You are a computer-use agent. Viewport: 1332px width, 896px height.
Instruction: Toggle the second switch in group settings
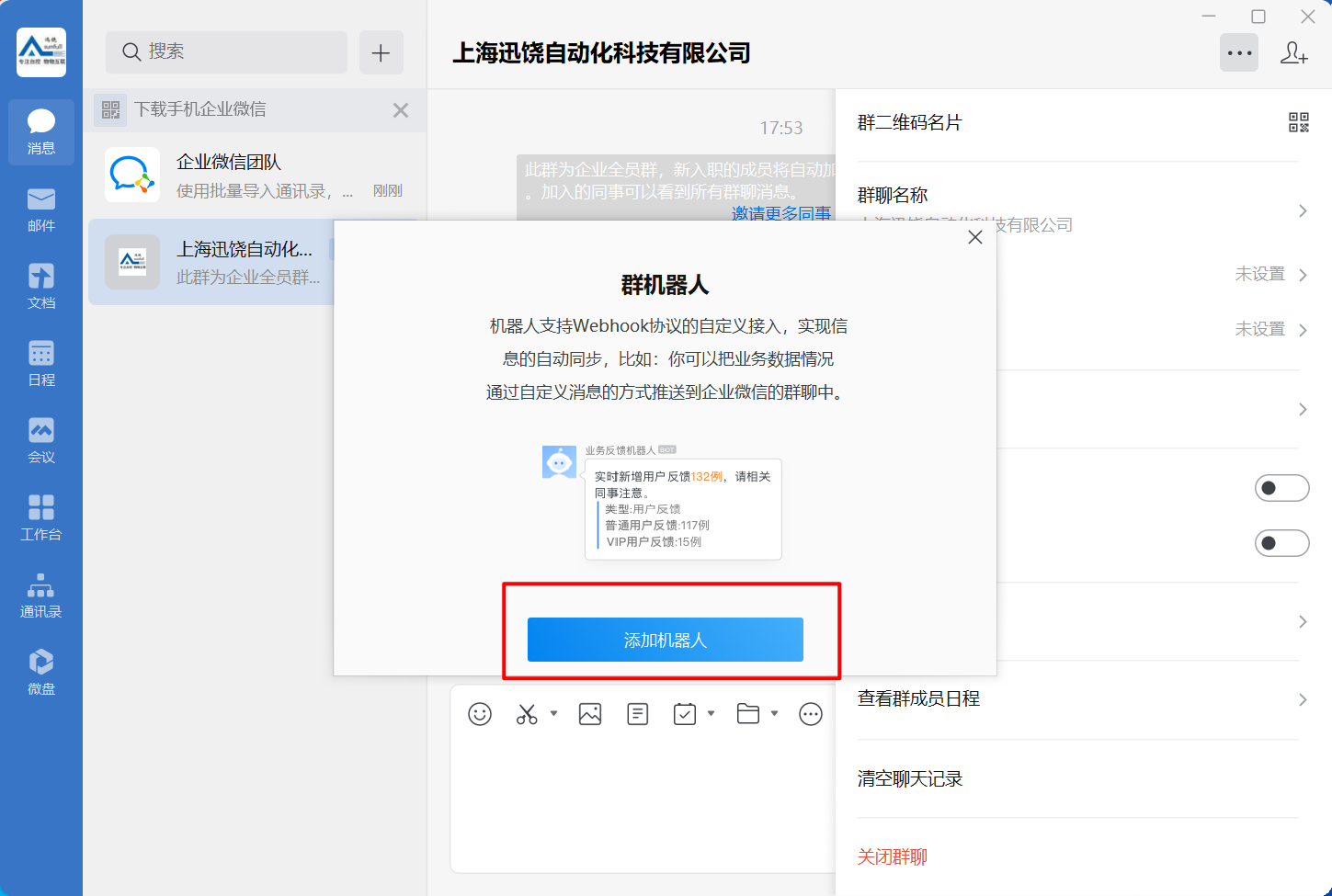coord(1281,543)
